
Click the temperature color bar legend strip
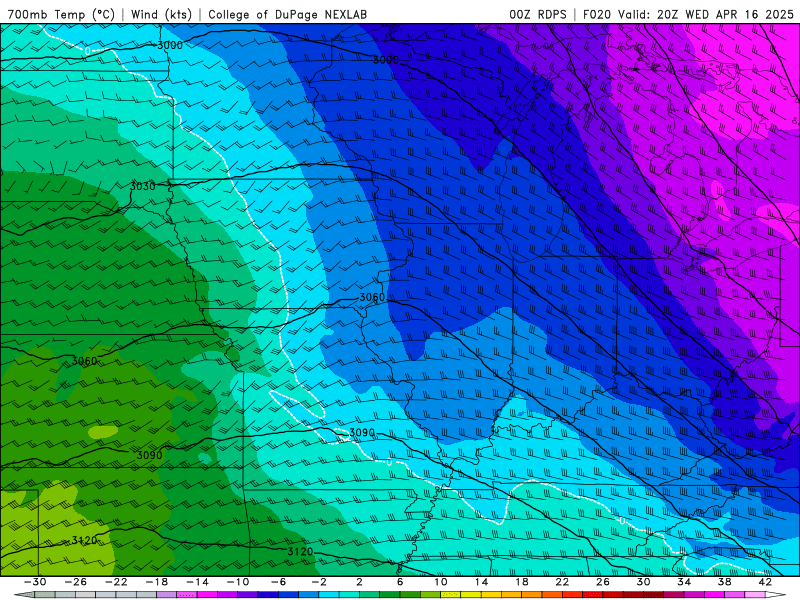[x=400, y=595]
